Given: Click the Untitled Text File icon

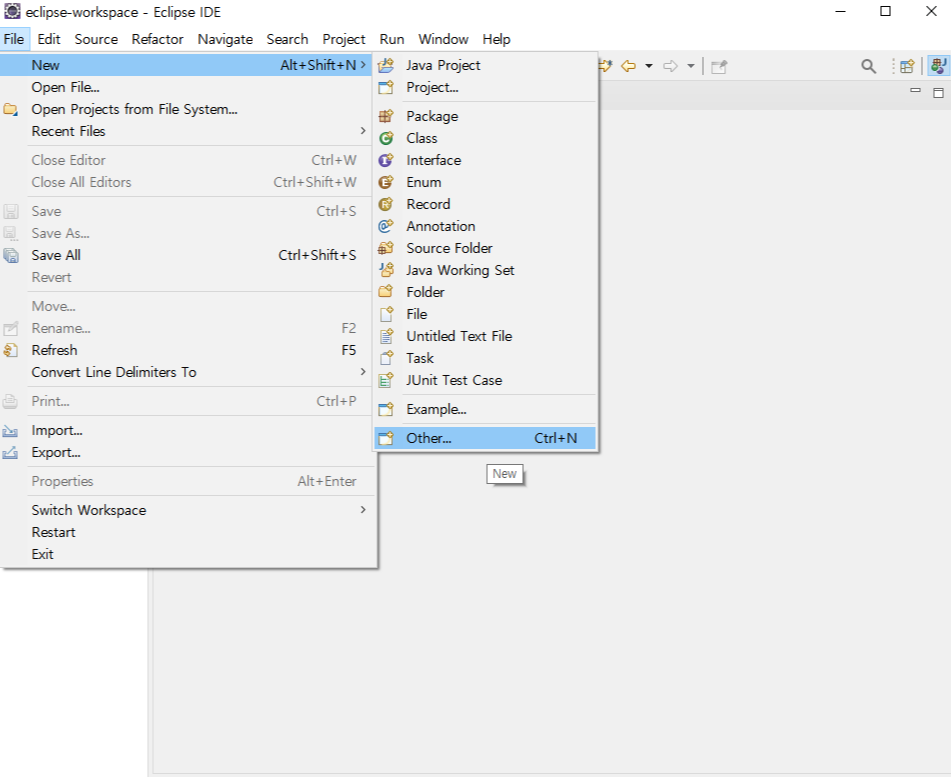Looking at the screenshot, I should [x=386, y=336].
